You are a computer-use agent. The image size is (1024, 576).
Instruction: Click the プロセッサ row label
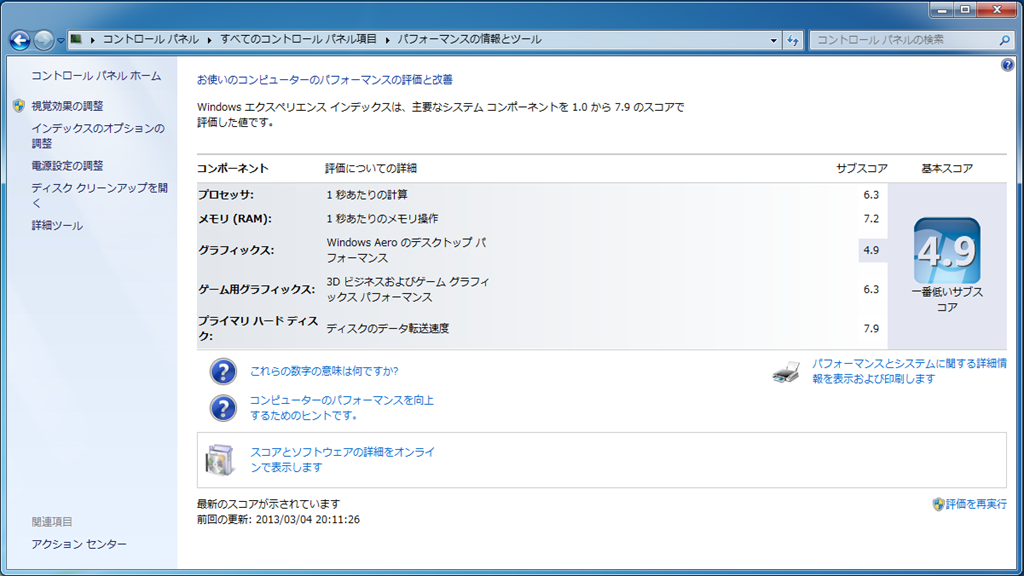point(226,195)
